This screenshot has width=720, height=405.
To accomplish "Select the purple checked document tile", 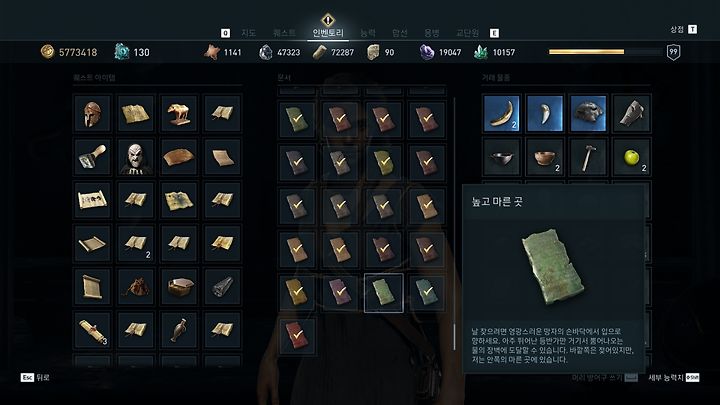I will 340,293.
